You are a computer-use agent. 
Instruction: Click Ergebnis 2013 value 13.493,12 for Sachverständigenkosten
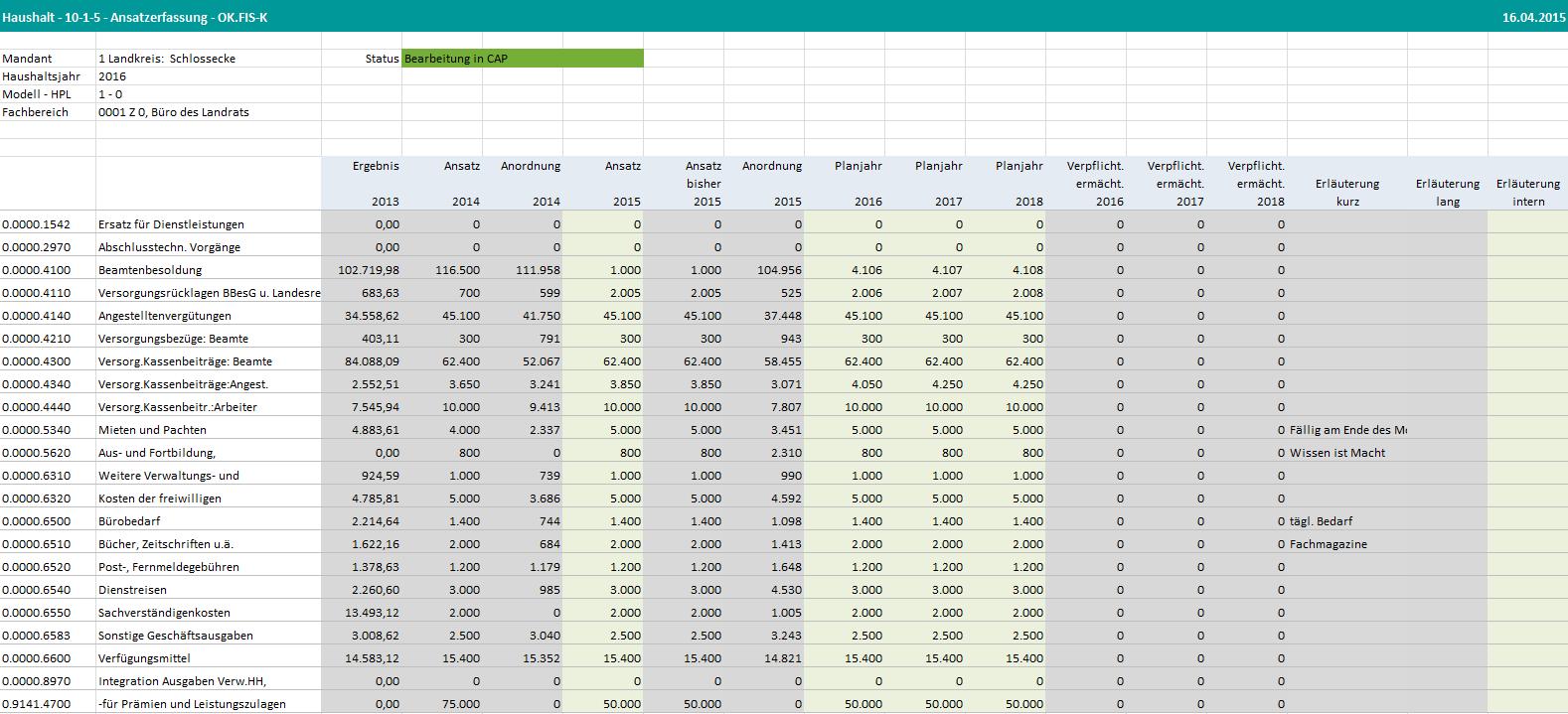tap(373, 613)
